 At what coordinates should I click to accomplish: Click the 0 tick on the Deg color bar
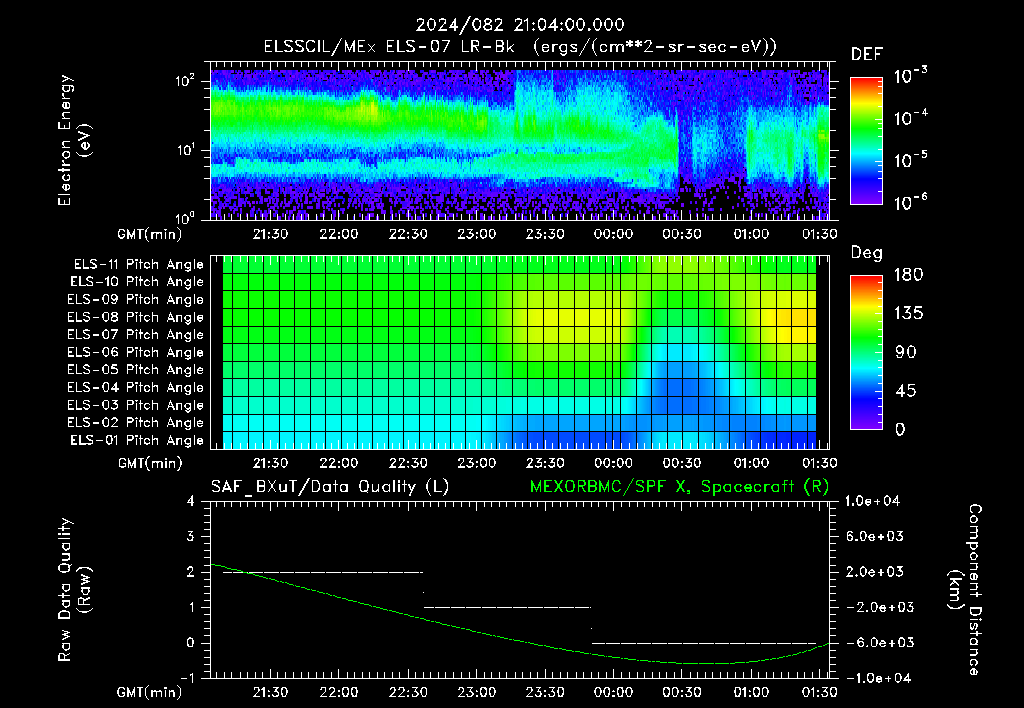tap(900, 429)
